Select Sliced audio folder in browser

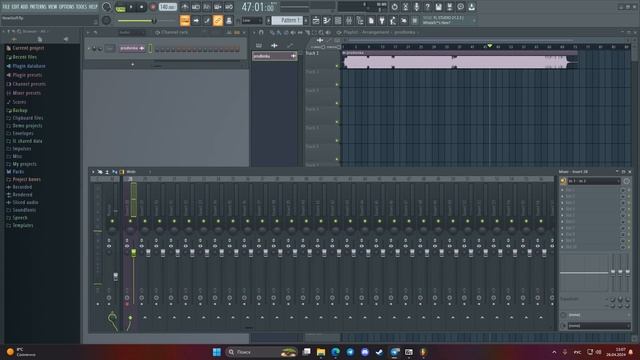tap(25, 202)
